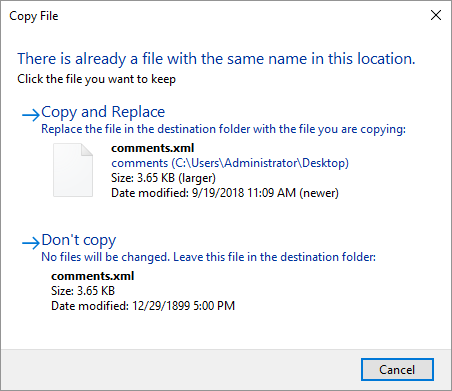Click the 'Click the file you want to keep' instruction
The height and width of the screenshot is (391, 452).
click(x=97, y=79)
